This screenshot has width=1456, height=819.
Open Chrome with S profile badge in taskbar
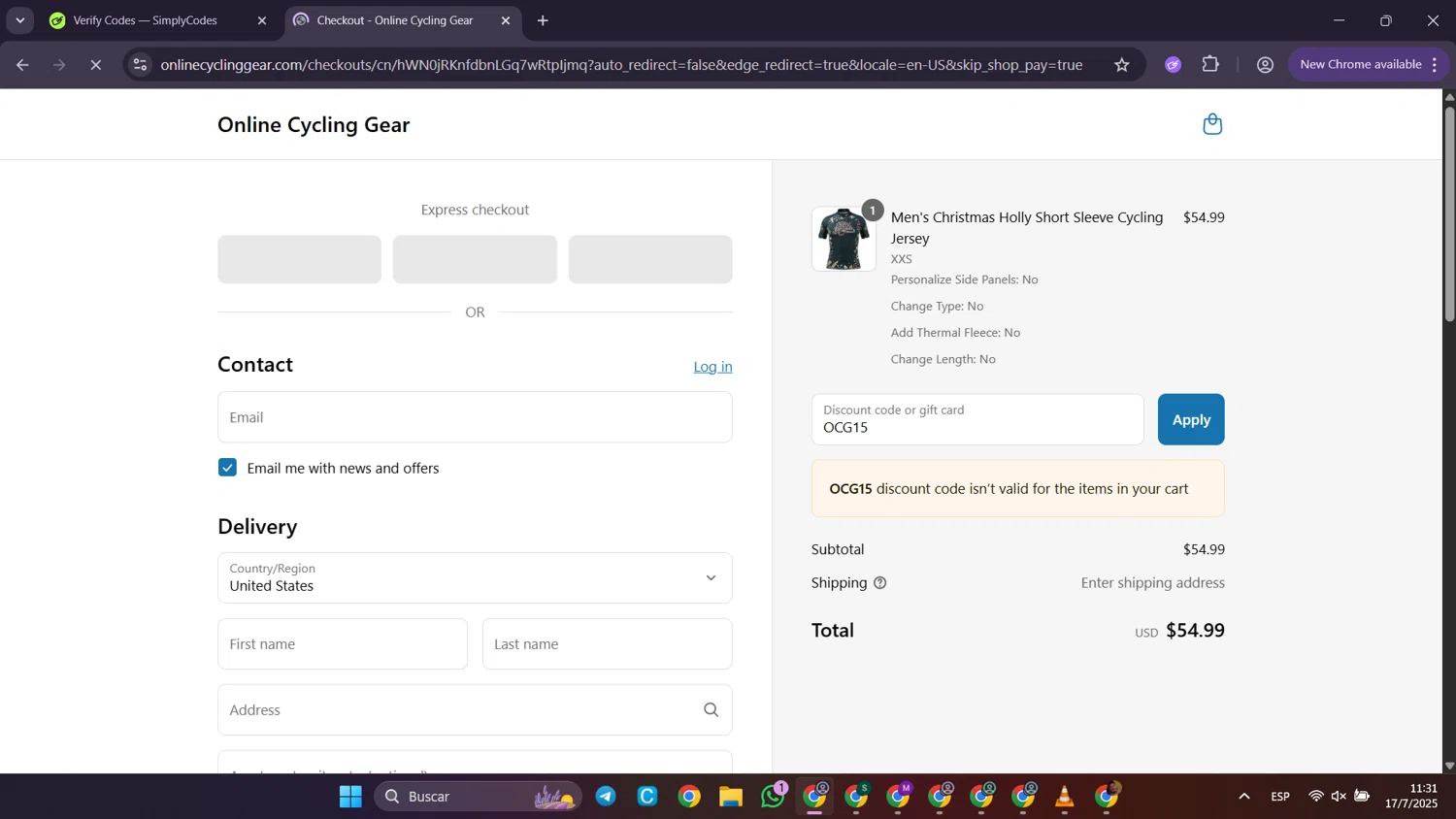857,797
